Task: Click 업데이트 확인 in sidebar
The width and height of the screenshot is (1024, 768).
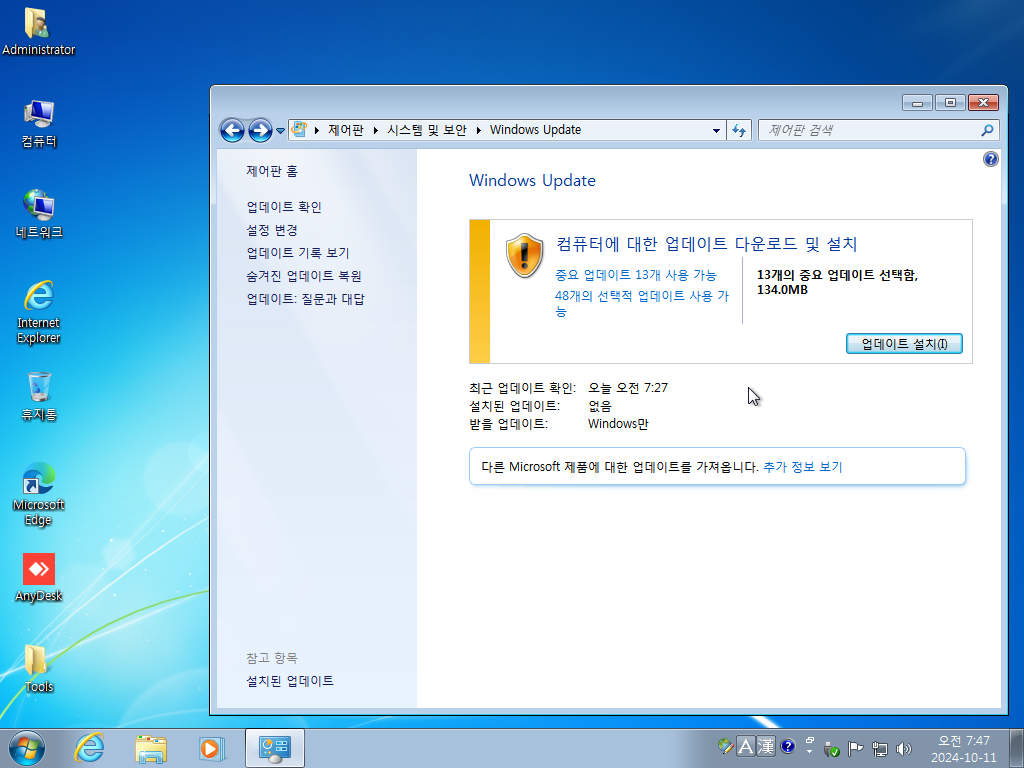Action: [283, 207]
